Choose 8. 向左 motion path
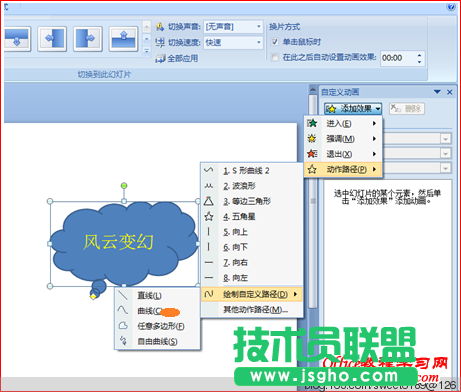Screen dimensions: 461x392 pyautogui.click(x=252, y=278)
